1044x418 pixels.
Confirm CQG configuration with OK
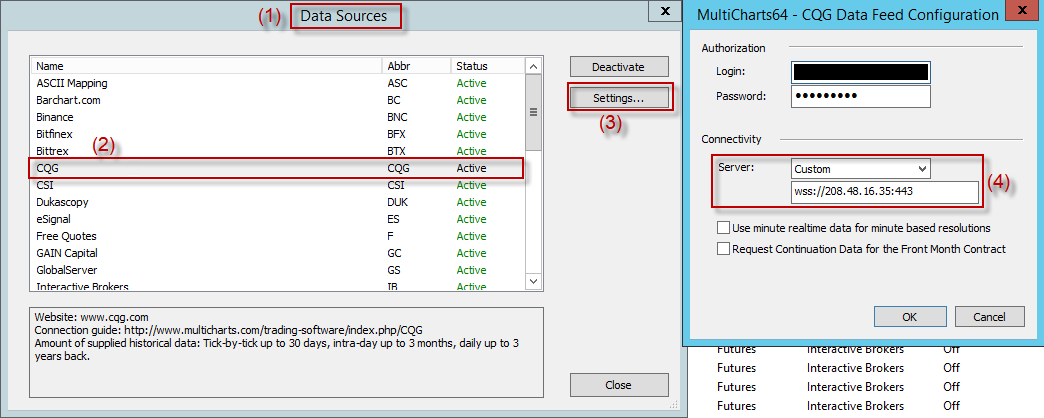coord(910,317)
